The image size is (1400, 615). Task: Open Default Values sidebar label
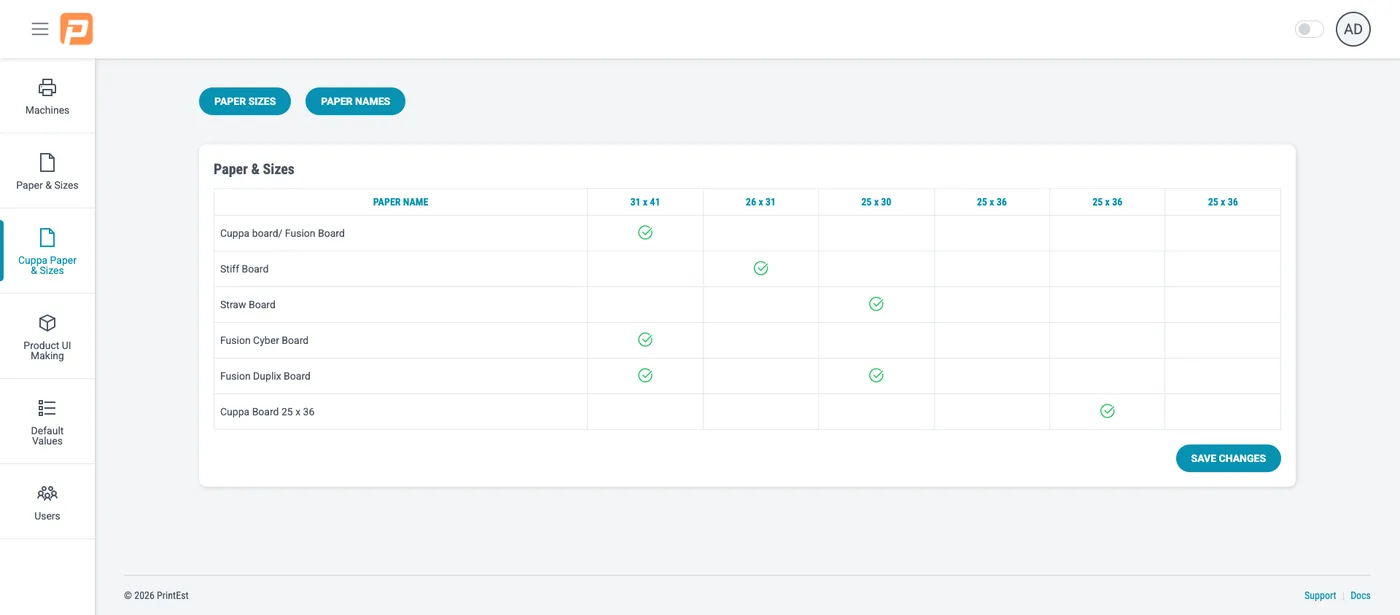47,435
